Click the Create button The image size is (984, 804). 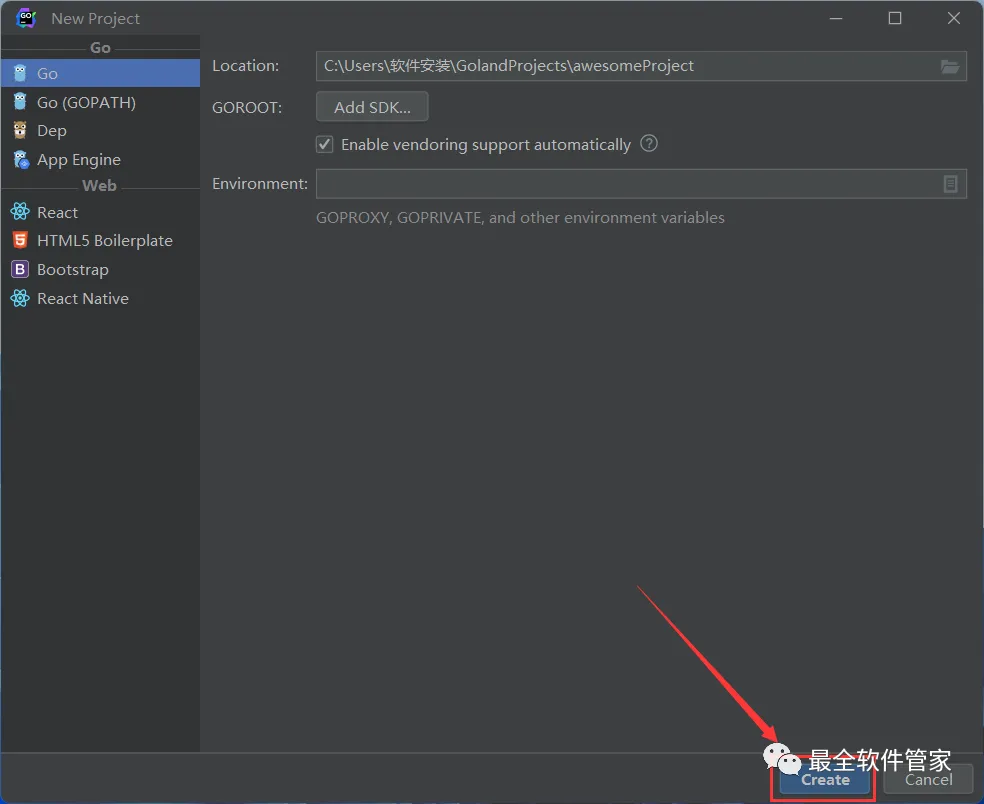(x=825, y=780)
